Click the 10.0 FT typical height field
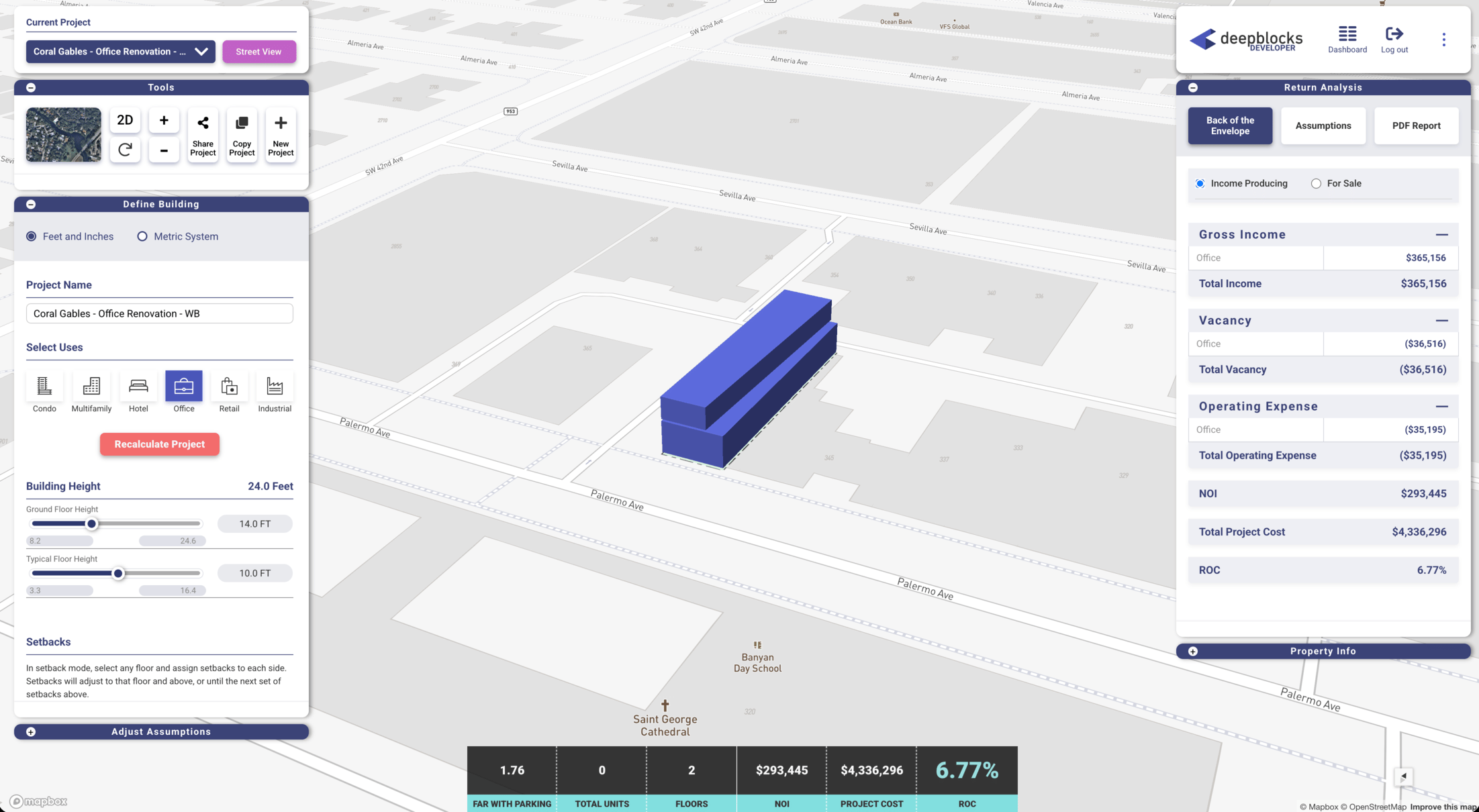The height and width of the screenshot is (812, 1479). pyautogui.click(x=255, y=573)
